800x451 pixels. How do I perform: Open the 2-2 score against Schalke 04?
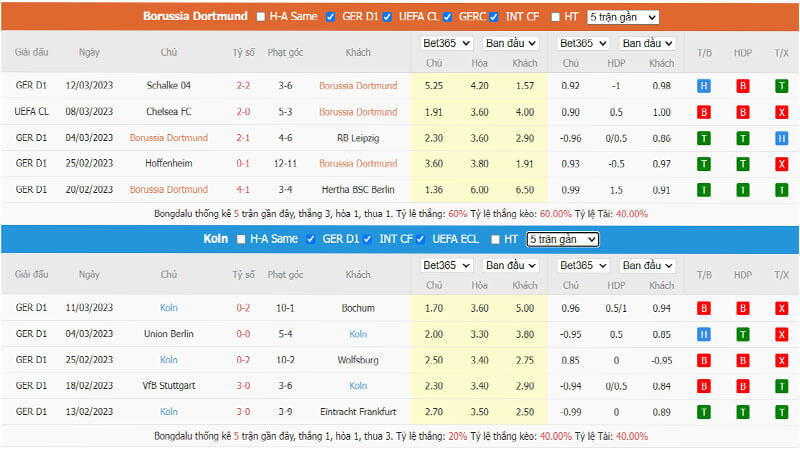tap(243, 86)
